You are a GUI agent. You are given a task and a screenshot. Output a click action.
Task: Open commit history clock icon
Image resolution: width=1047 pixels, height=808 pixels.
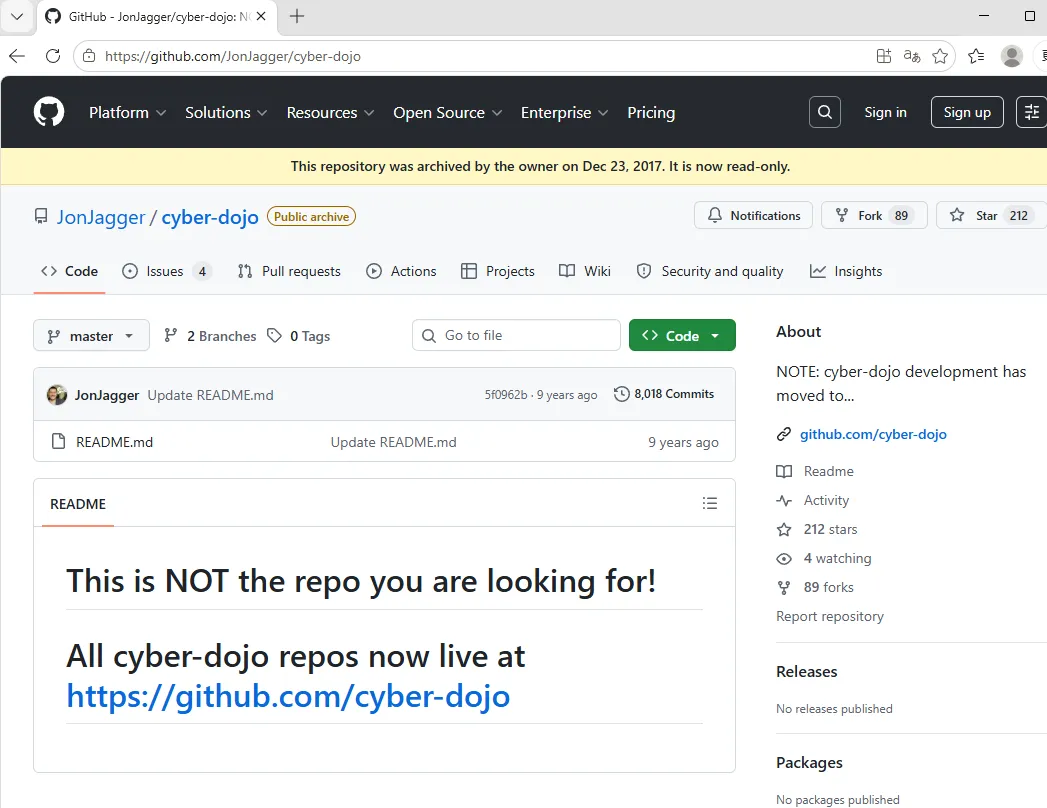coord(621,394)
